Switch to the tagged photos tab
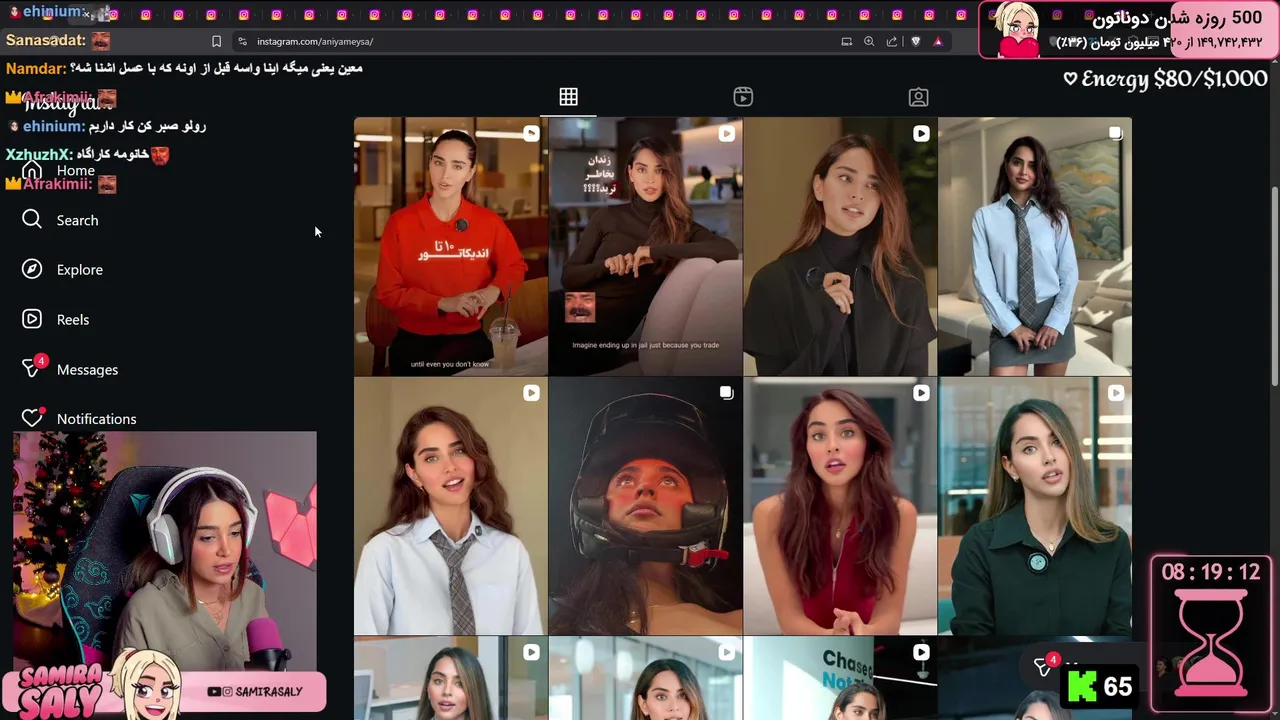This screenshot has width=1280, height=720. coord(918,97)
